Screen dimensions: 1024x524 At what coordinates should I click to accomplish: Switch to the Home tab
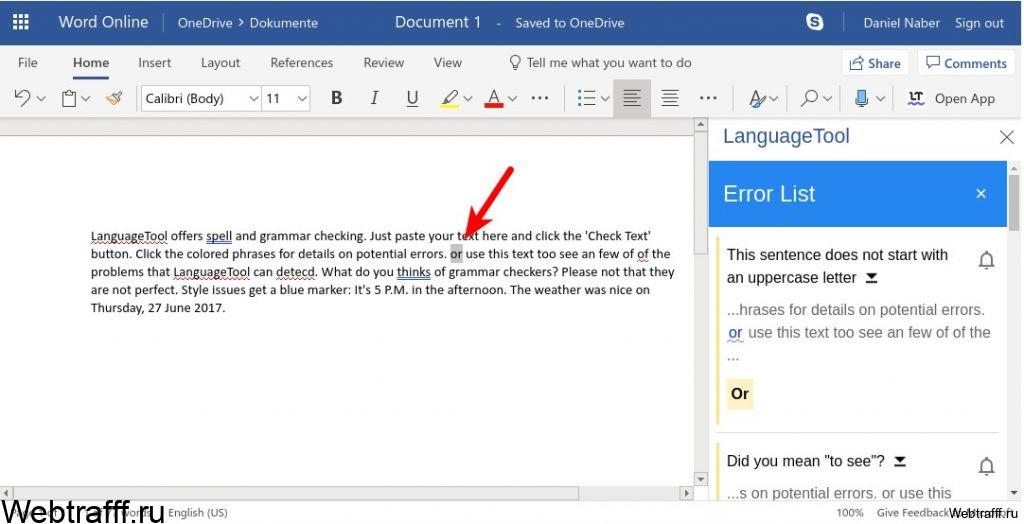[x=91, y=63]
